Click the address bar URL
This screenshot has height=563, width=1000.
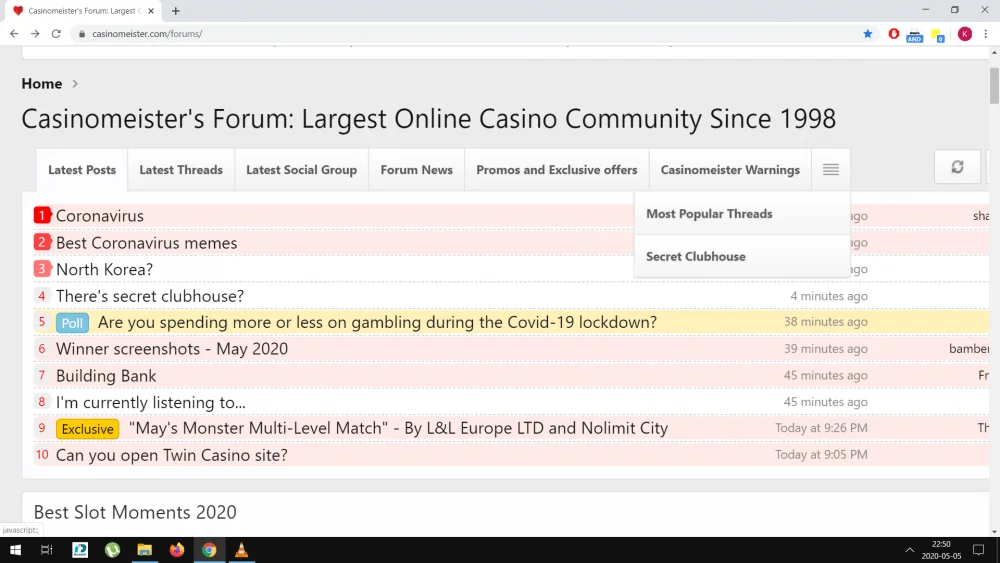coord(147,34)
